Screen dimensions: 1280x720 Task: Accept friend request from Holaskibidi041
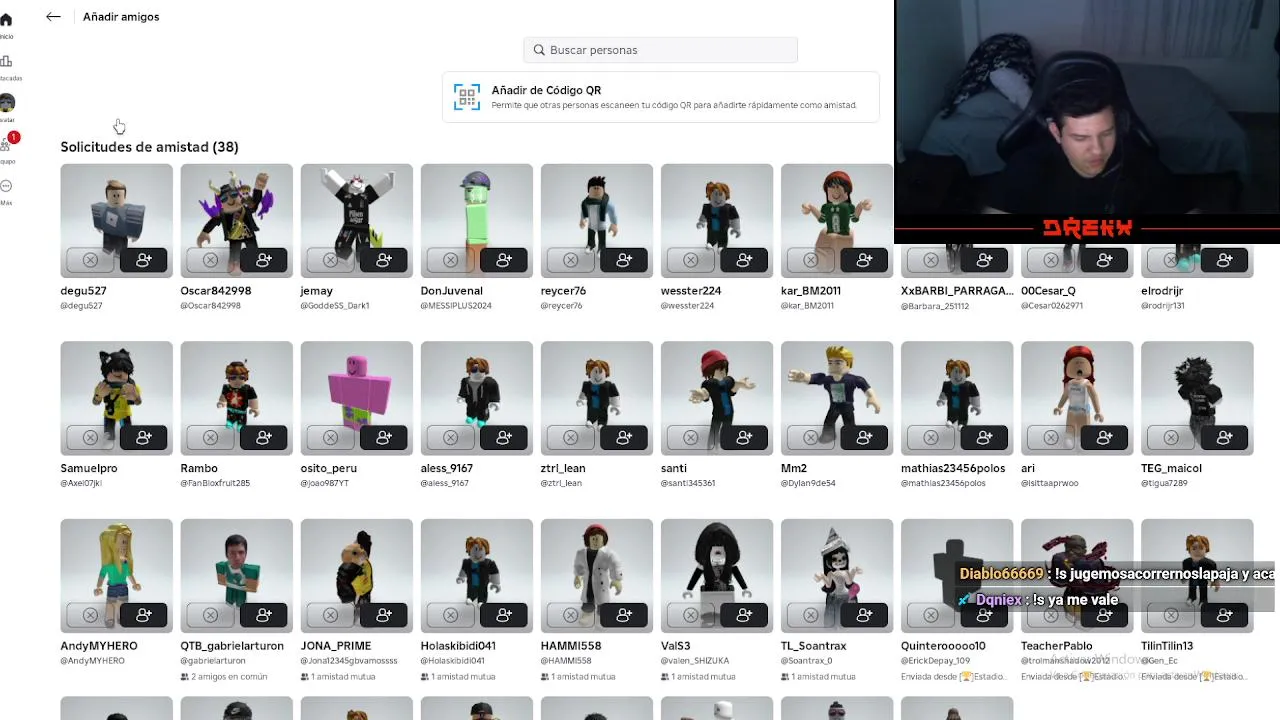[x=504, y=615]
